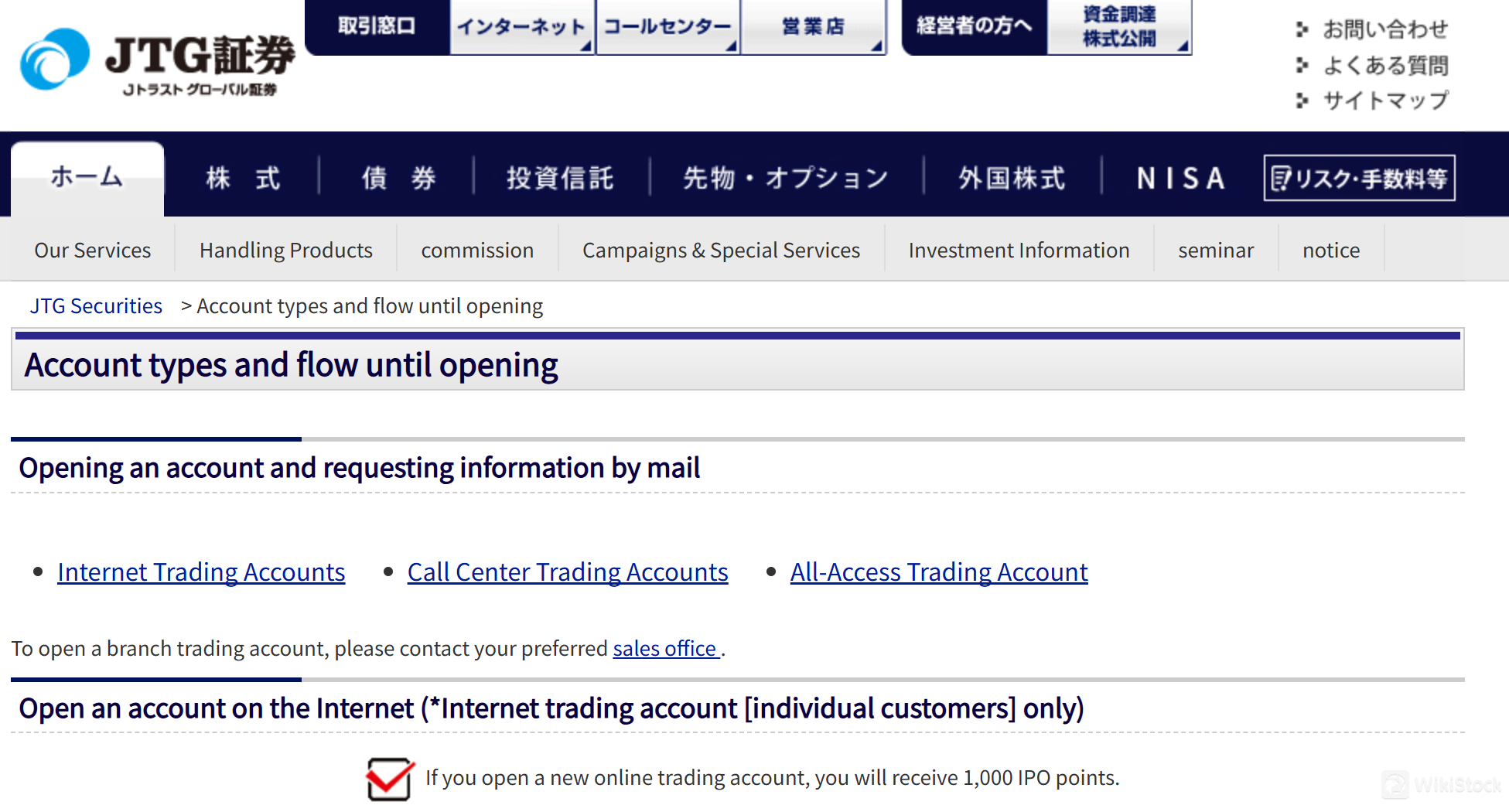This screenshot has height=812, width=1509.
Task: Click 外国株式 in the navigation bar
Action: pyautogui.click(x=1010, y=177)
